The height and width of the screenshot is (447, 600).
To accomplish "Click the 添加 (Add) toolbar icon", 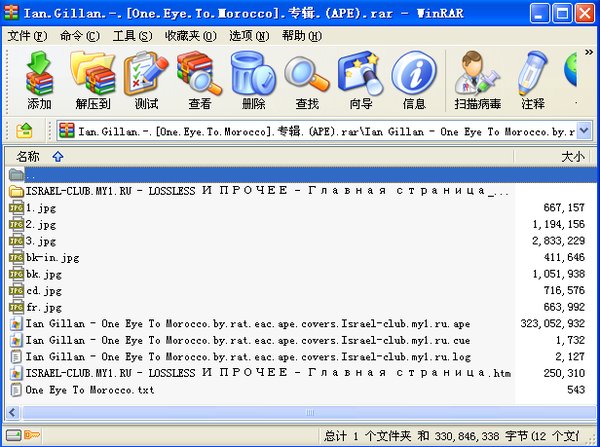I will (39, 80).
